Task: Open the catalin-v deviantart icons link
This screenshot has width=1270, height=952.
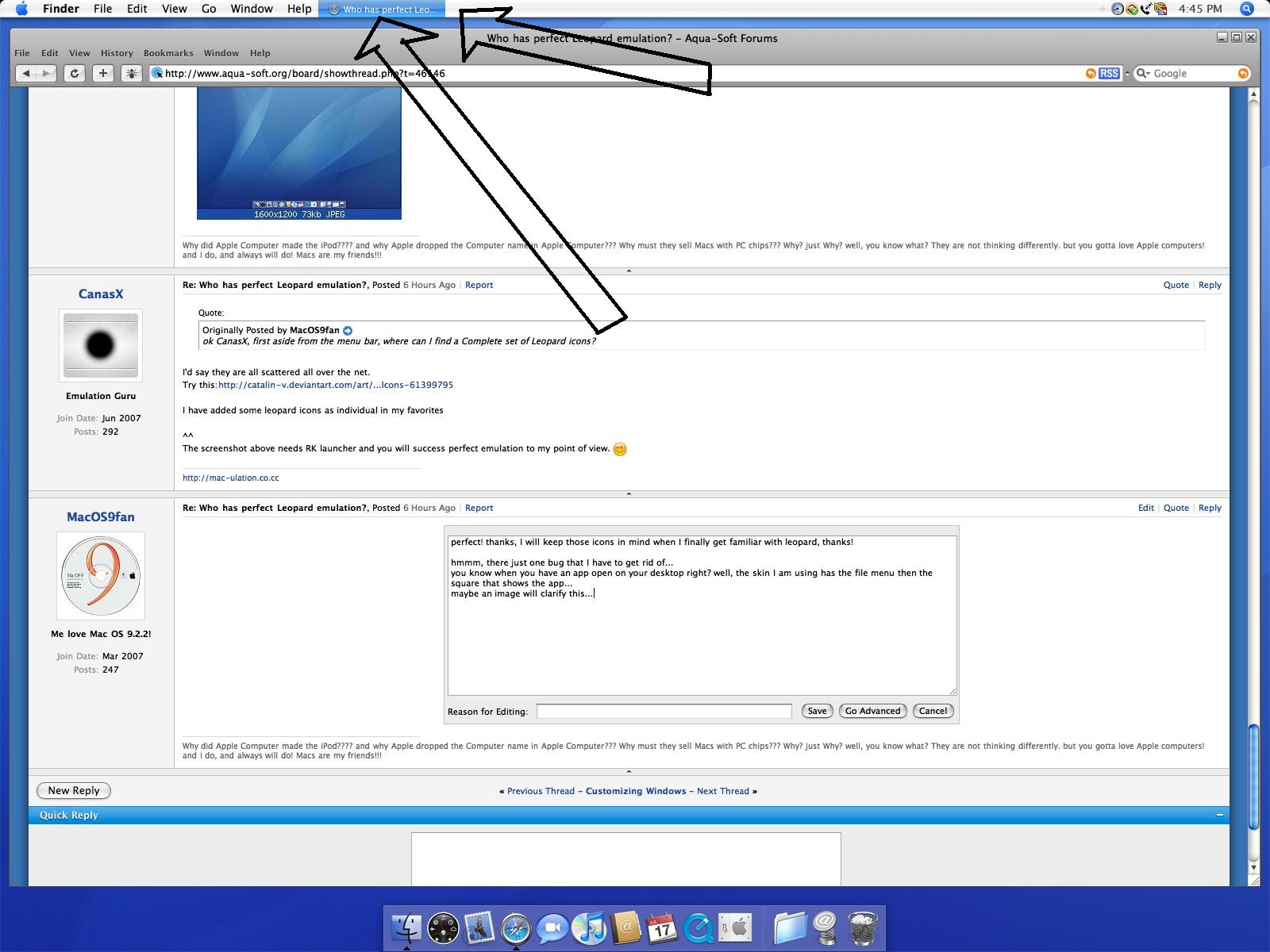Action: click(x=336, y=385)
